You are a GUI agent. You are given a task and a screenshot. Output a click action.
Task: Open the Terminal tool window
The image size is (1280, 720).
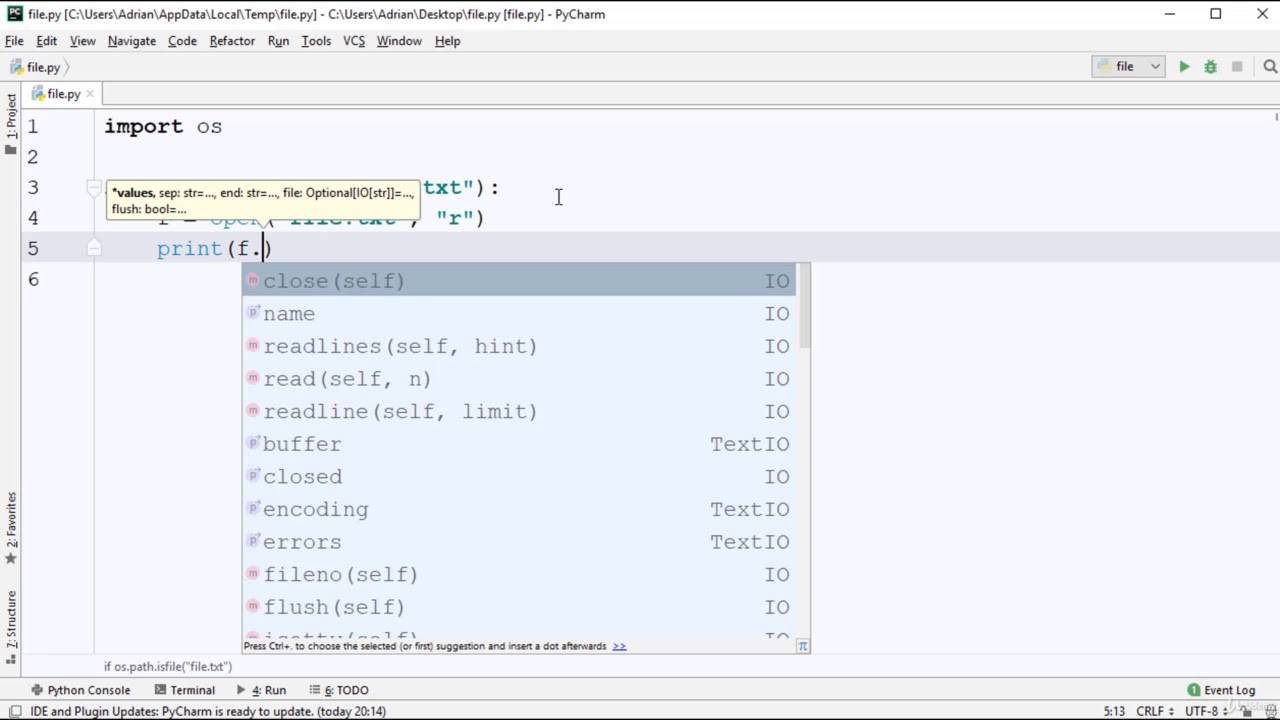pos(185,690)
